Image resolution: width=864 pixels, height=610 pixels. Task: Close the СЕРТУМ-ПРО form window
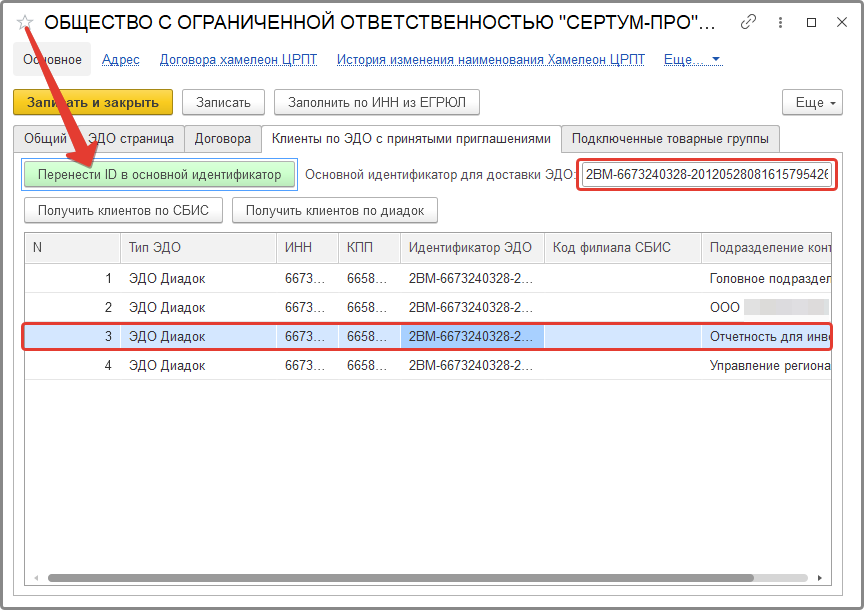(842, 22)
